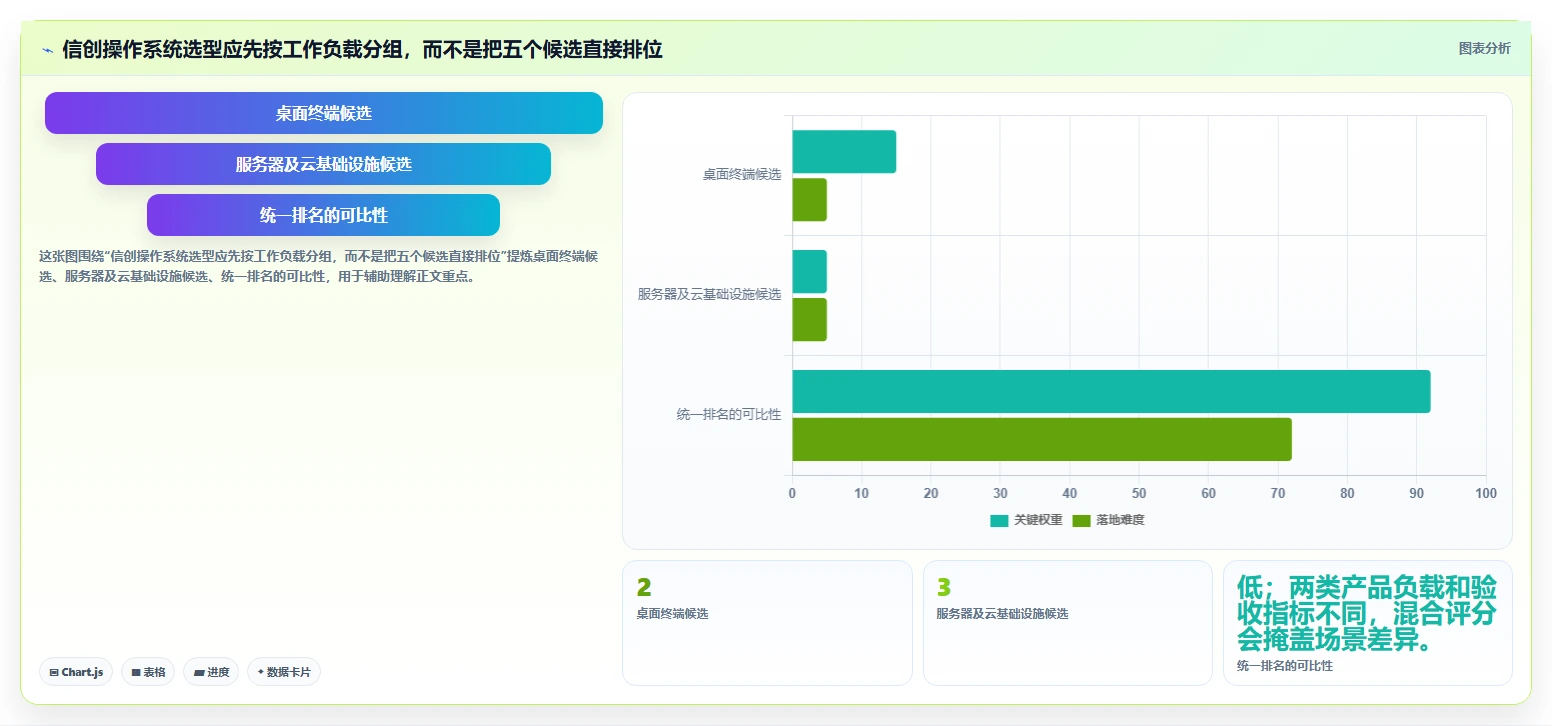
Task: Click the 数据卡片 tag chip
Action: [284, 672]
